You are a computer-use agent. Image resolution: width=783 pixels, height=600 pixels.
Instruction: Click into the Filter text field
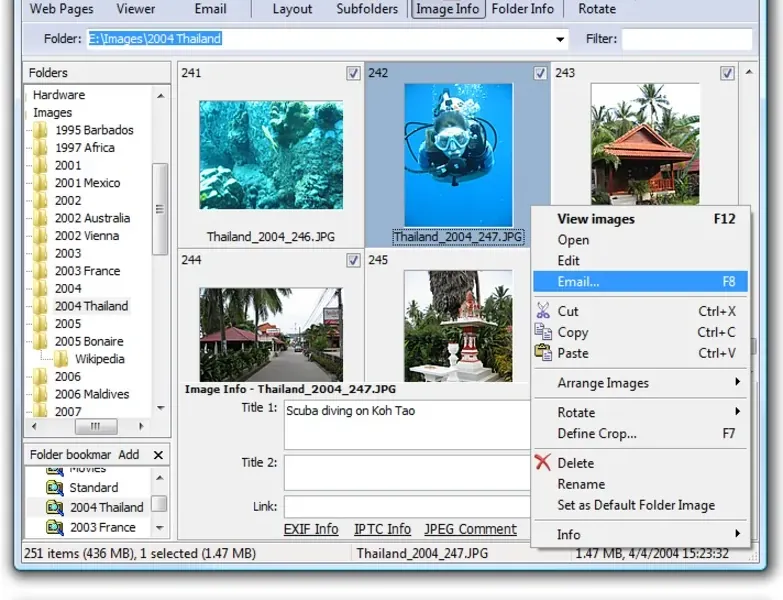pyautogui.click(x=686, y=40)
